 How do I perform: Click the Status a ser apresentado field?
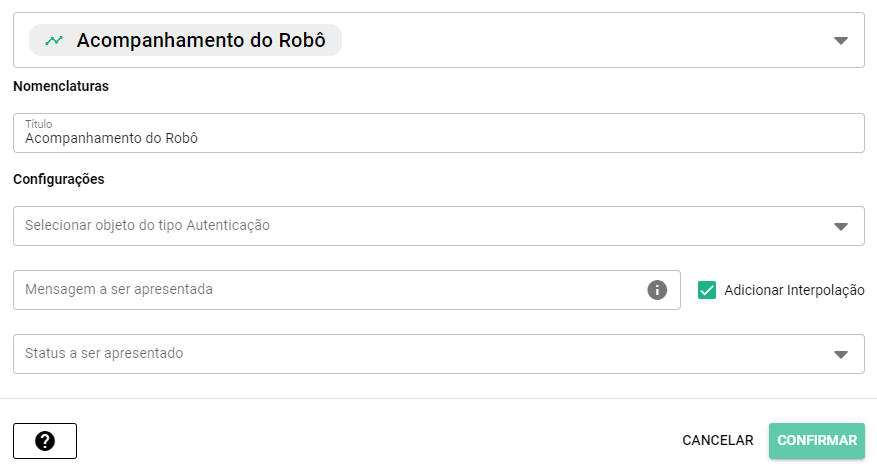click(400, 354)
